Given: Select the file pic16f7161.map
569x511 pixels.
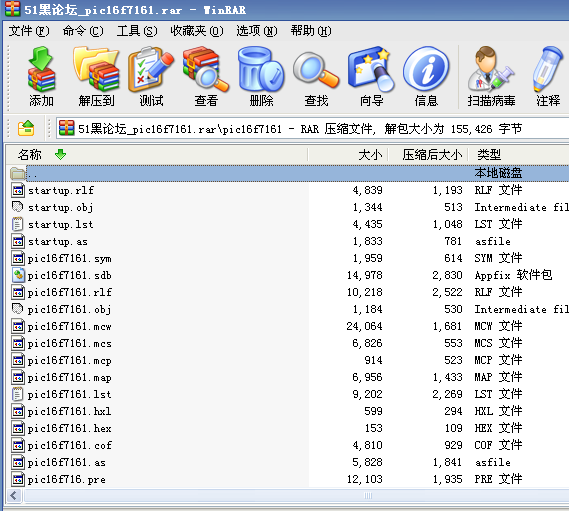Looking at the screenshot, I should pyautogui.click(x=70, y=377).
